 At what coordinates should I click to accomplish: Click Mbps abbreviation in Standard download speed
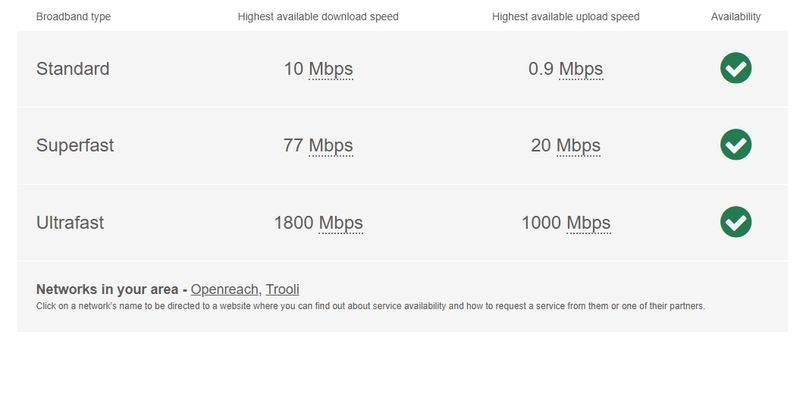click(x=330, y=69)
